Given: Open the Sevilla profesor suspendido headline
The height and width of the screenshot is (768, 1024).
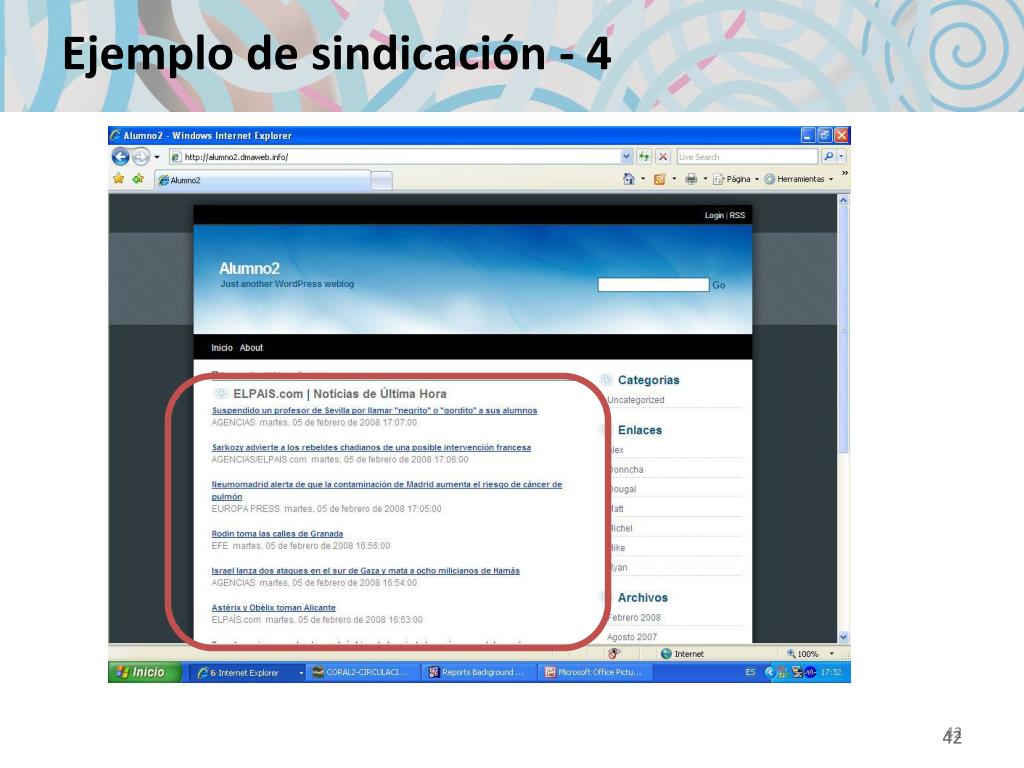Looking at the screenshot, I should click(x=374, y=411).
